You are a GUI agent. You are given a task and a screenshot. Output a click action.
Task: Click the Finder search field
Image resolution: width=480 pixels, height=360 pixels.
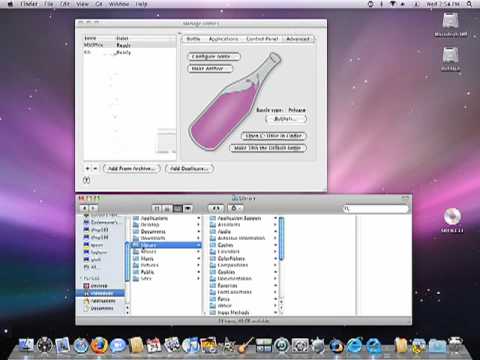click(x=376, y=209)
